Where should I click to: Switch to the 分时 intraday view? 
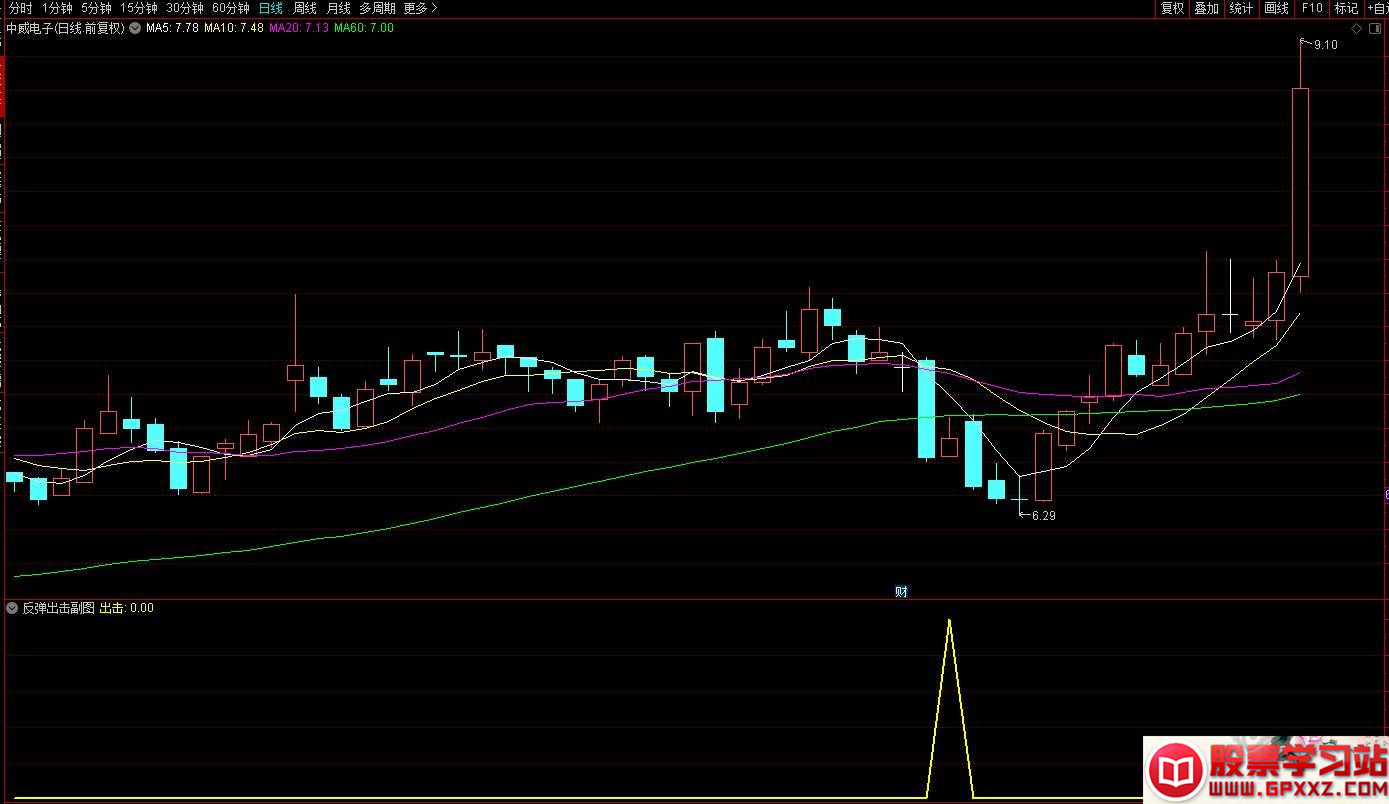click(20, 8)
